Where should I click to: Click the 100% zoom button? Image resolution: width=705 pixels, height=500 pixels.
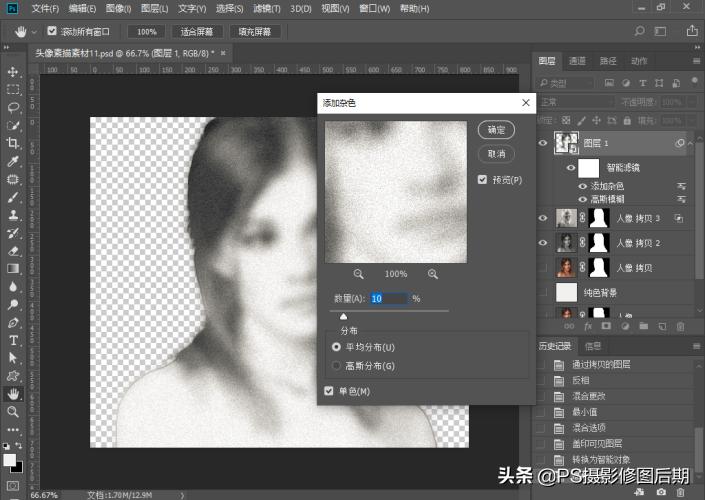[x=147, y=31]
